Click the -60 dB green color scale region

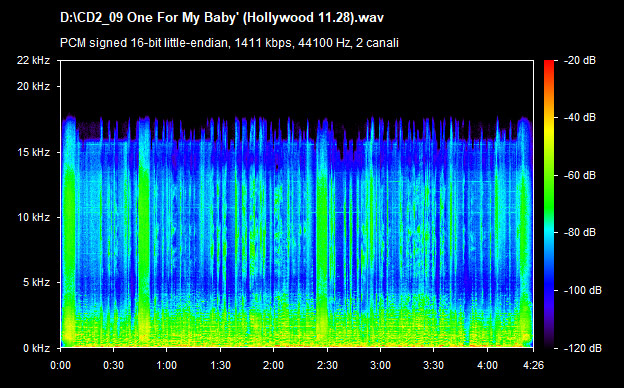[549, 175]
